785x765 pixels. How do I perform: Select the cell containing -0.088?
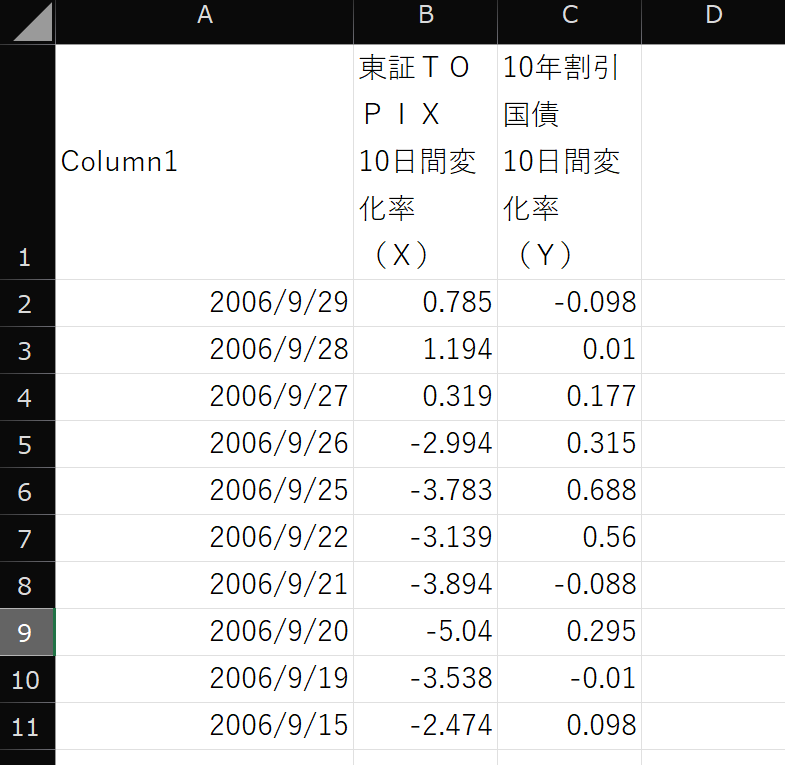569,585
